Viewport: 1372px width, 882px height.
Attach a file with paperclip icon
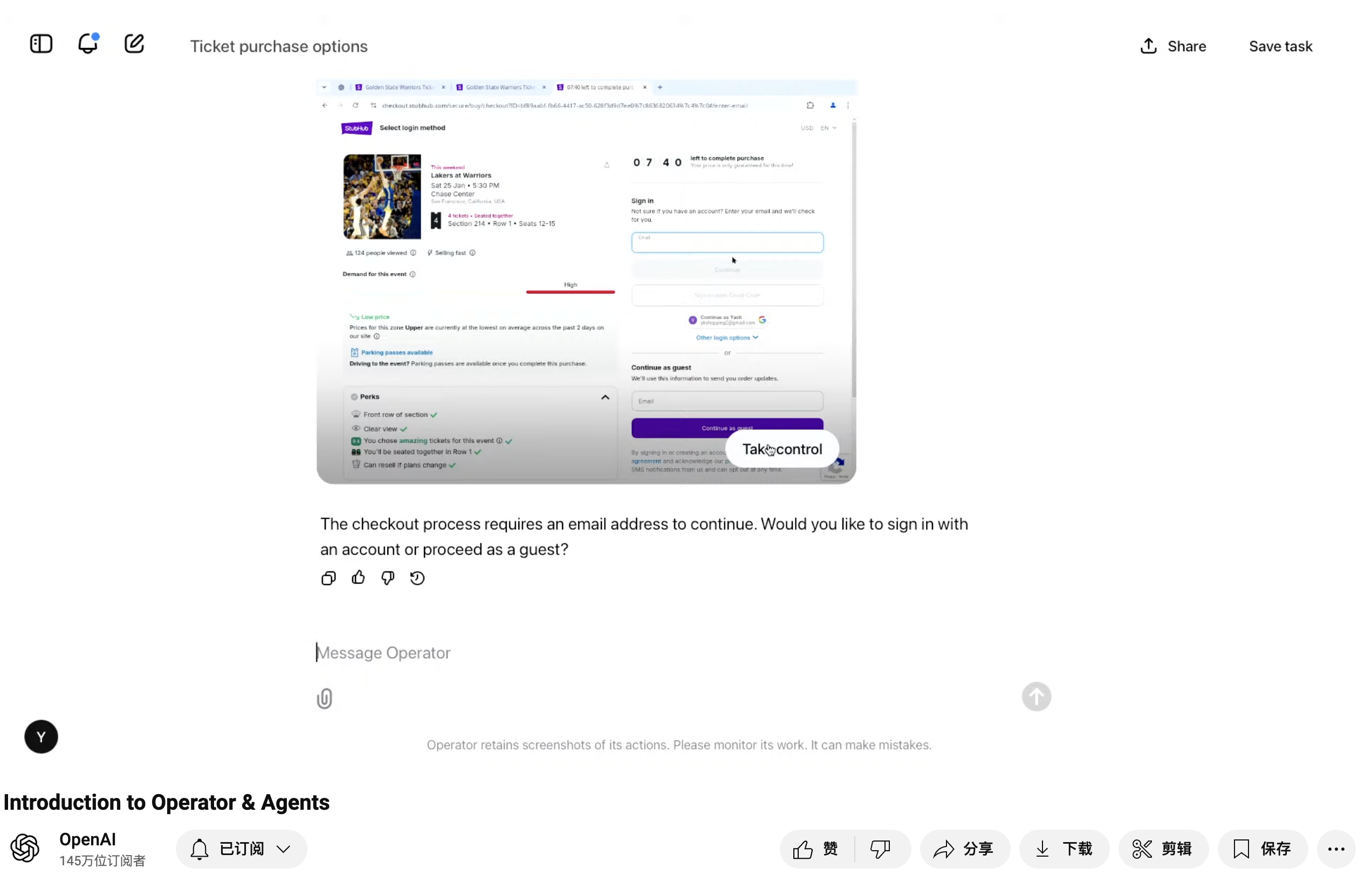tap(324, 699)
